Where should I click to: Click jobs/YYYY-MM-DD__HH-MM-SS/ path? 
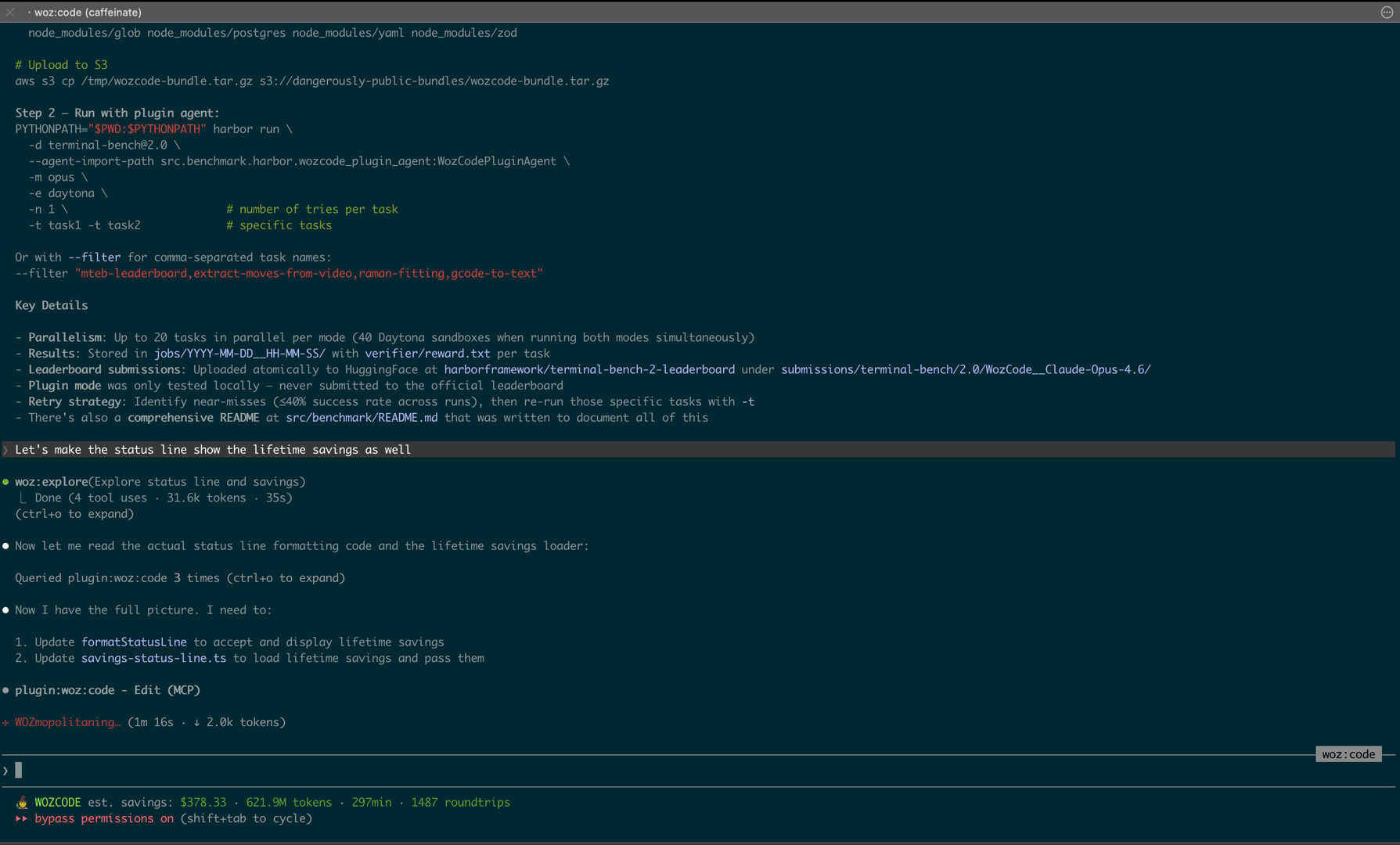click(x=239, y=354)
